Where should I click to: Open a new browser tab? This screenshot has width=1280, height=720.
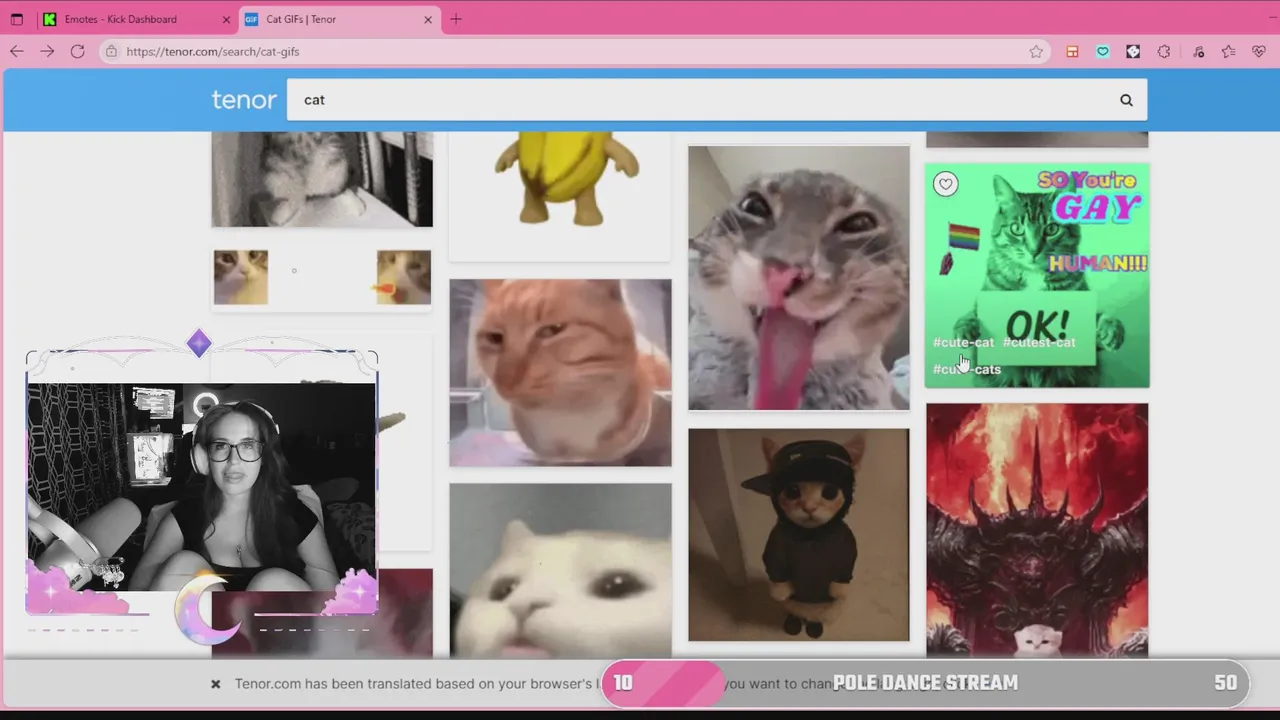[456, 19]
